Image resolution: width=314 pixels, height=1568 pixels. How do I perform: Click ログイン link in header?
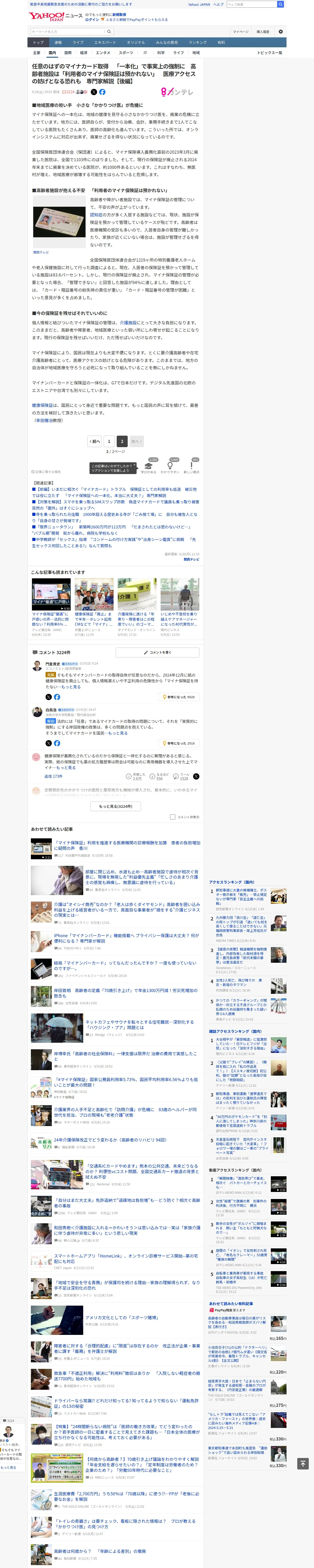coord(92,20)
